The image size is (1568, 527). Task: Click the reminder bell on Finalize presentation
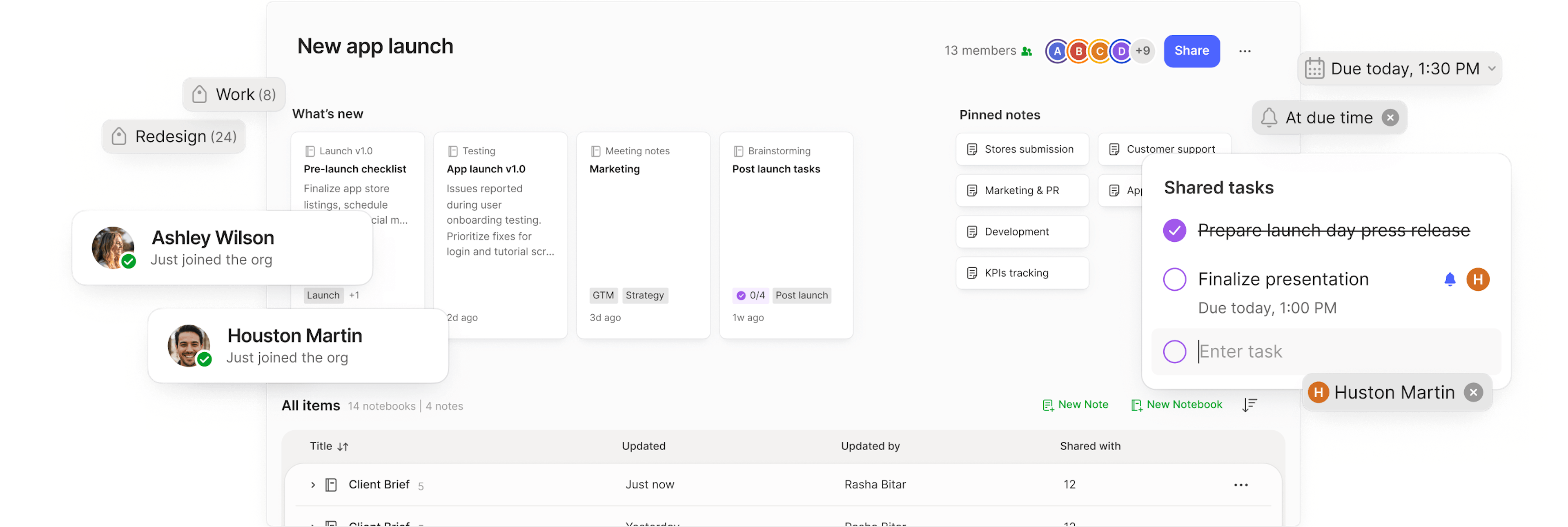[1449, 279]
